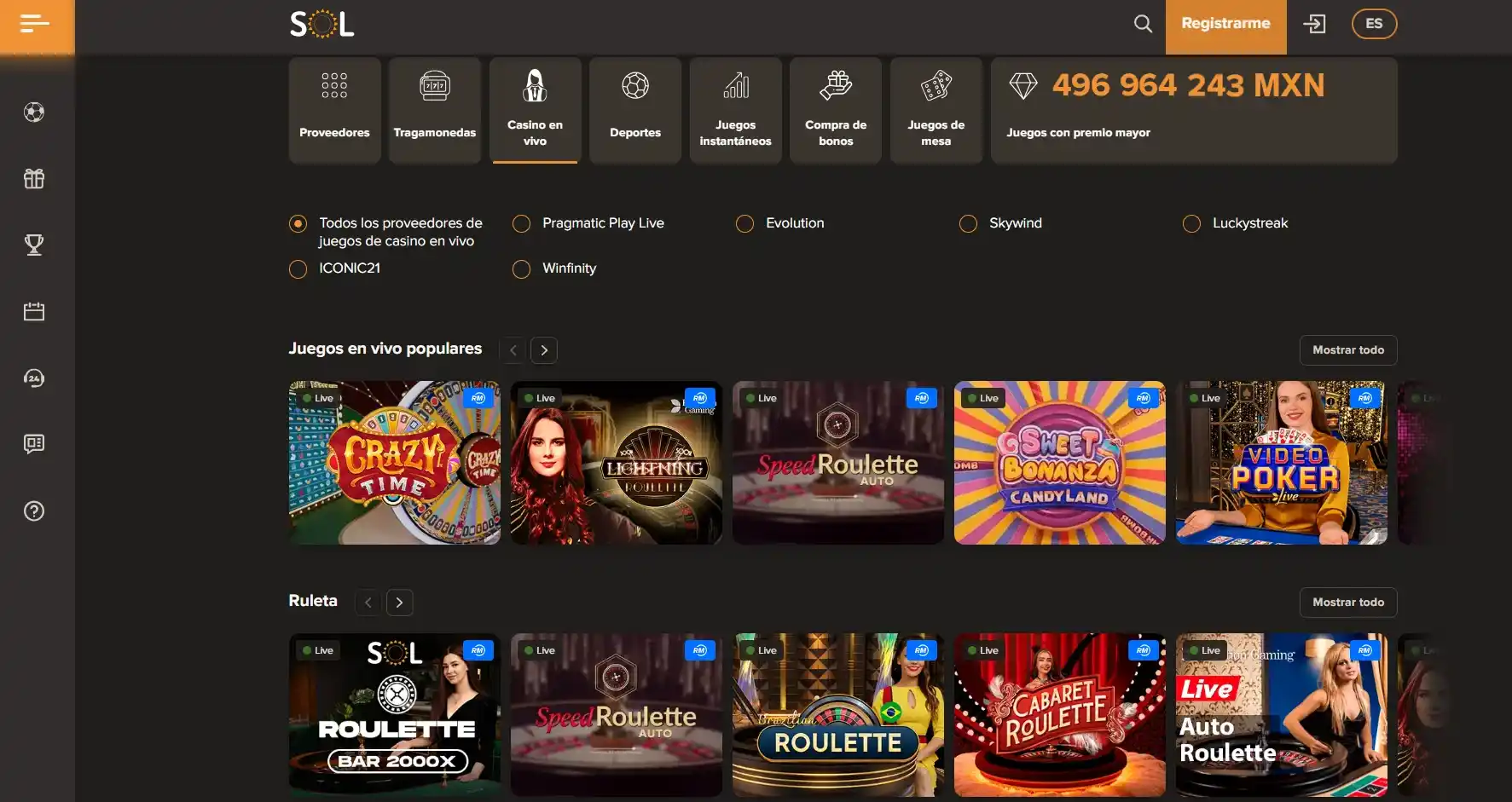Image resolution: width=1512 pixels, height=802 pixels.
Task: Click Live tag on Video Poker card
Action: 1205,398
